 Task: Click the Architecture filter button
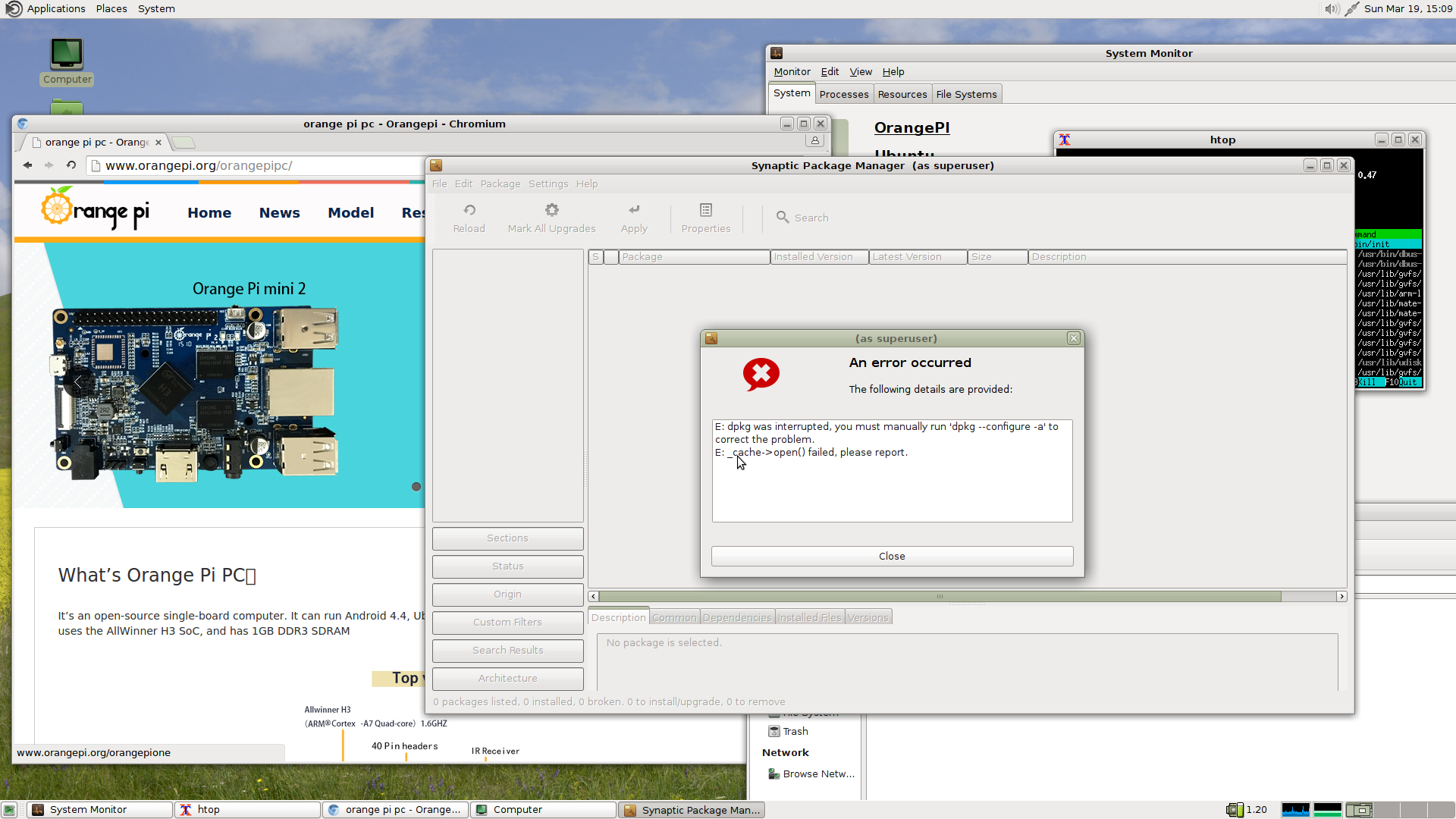507,679
